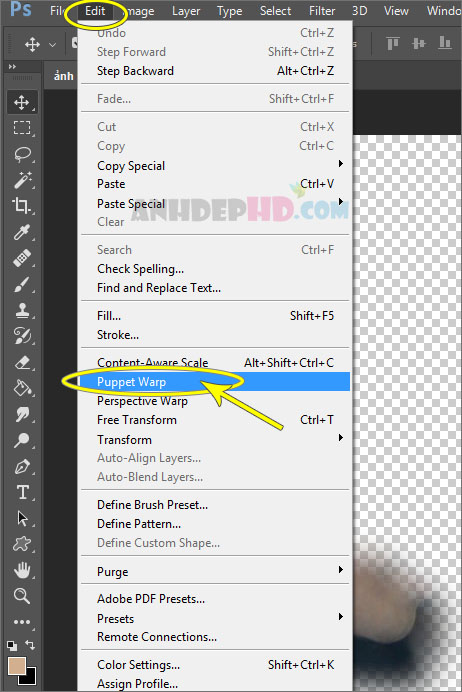The width and height of the screenshot is (462, 692).
Task: Expand the toolbar panel double arrows
Action: pos(12,67)
